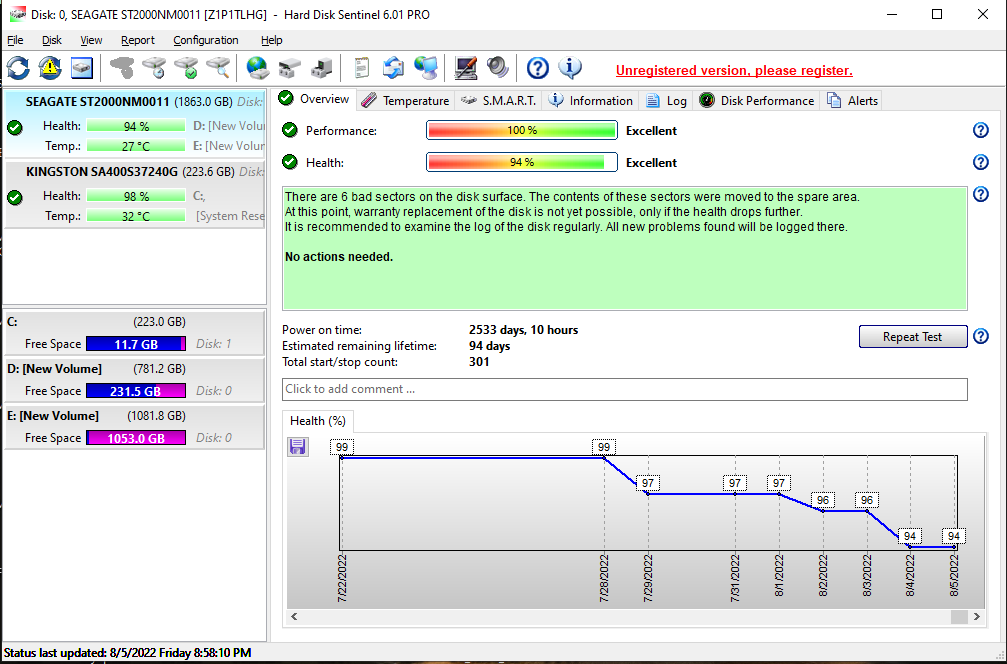Screen dimensions: 1007x664
Task: Select the C: partition entry
Action: tap(134, 333)
